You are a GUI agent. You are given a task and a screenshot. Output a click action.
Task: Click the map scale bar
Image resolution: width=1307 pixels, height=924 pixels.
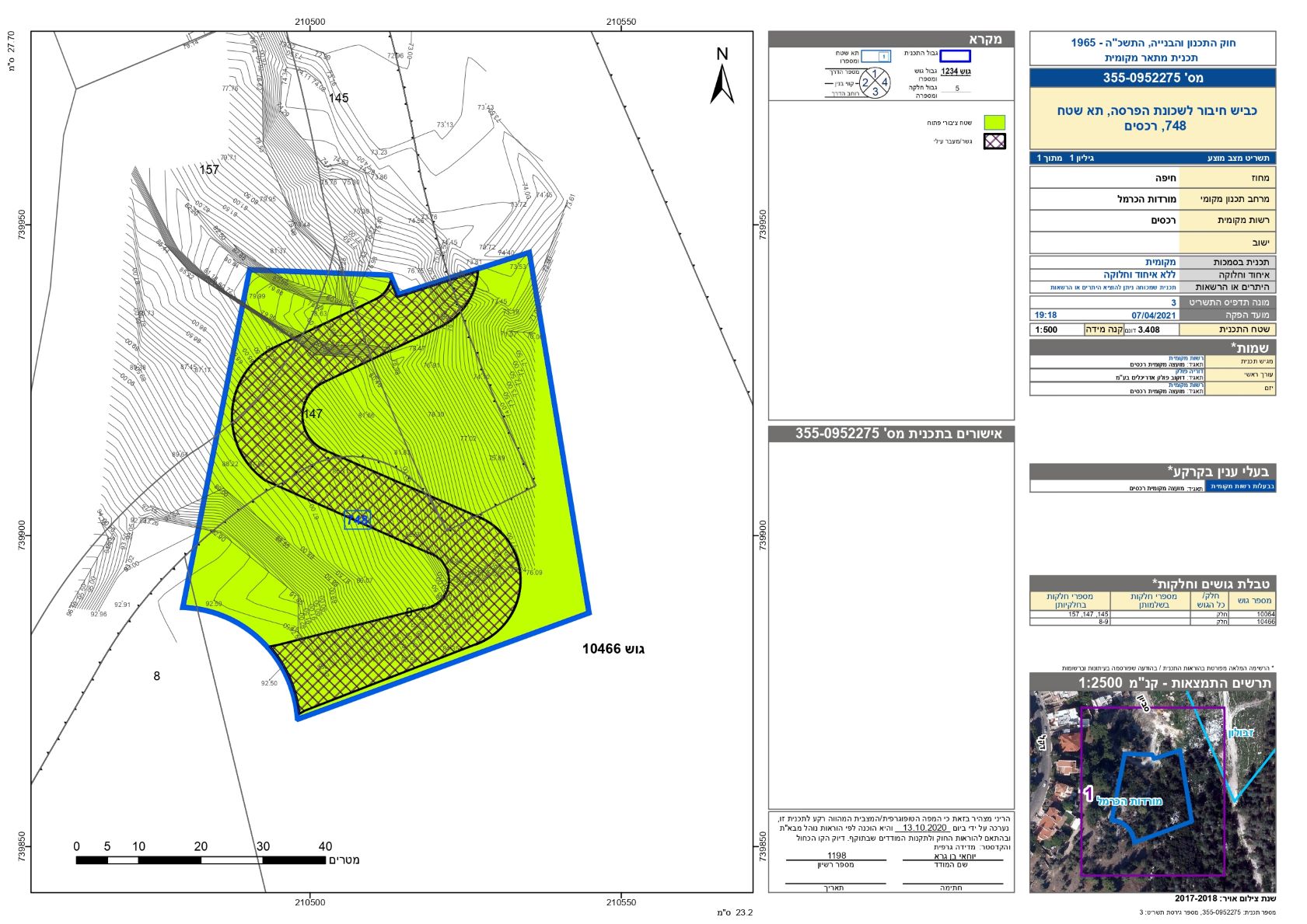coord(201,859)
